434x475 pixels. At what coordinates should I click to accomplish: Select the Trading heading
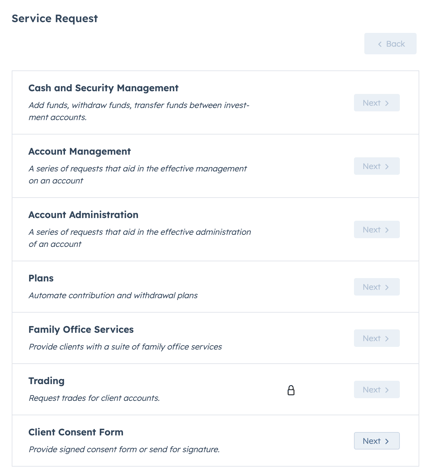point(46,381)
